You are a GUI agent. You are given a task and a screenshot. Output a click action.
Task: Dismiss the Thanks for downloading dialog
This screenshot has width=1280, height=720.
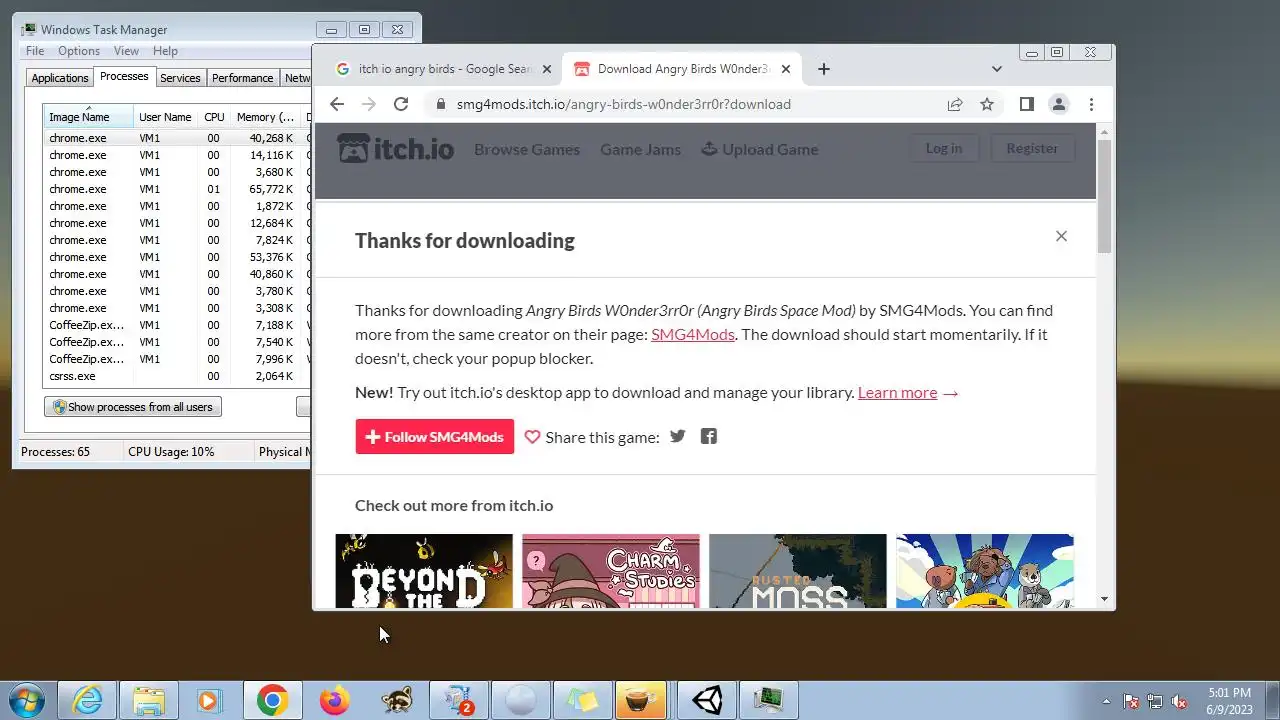pyautogui.click(x=1061, y=236)
